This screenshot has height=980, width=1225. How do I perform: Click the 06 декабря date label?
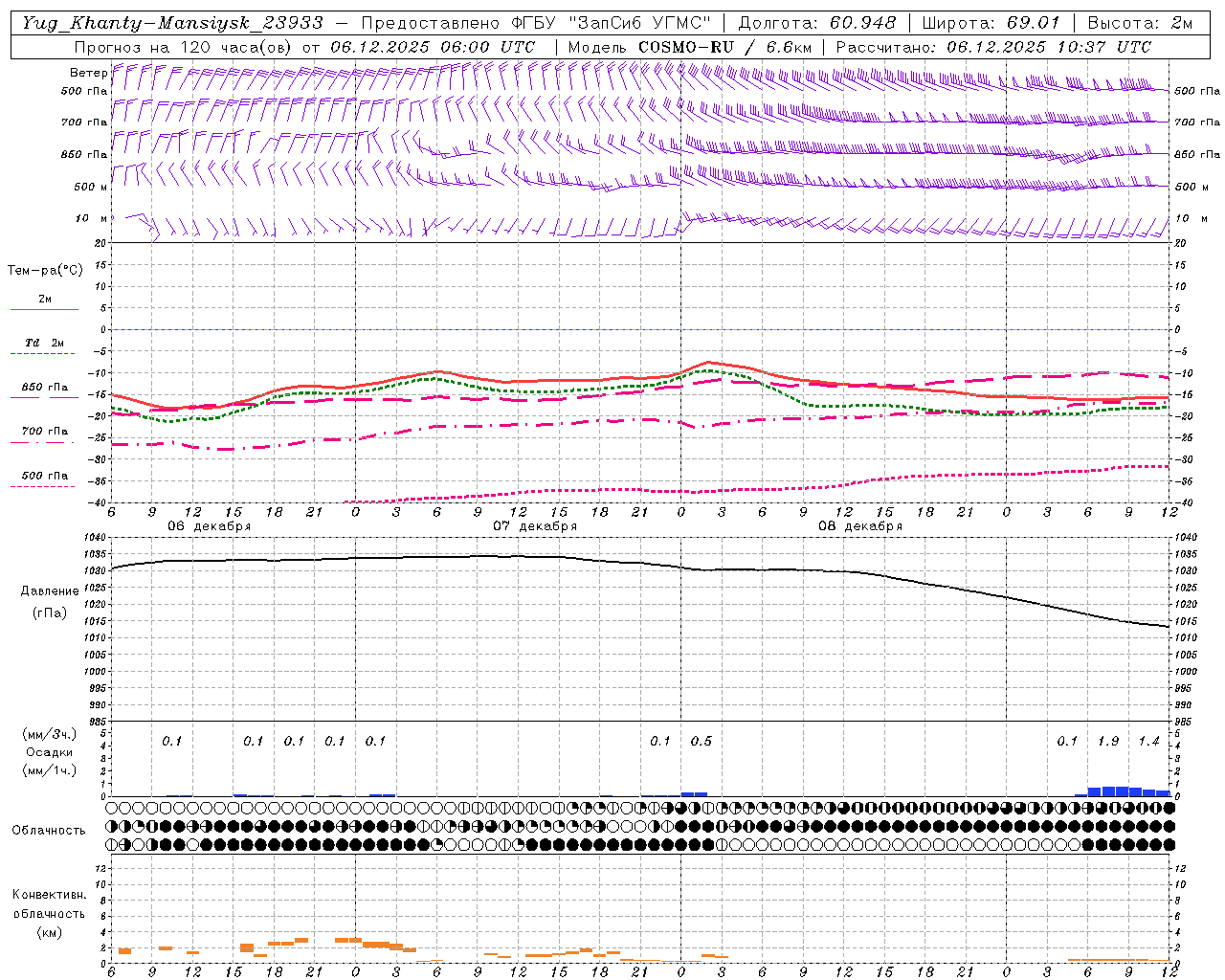(209, 526)
